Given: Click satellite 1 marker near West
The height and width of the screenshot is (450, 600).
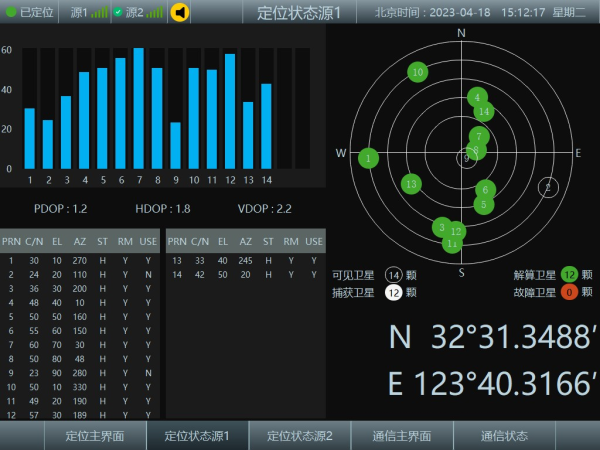Looking at the screenshot, I should point(368,158).
